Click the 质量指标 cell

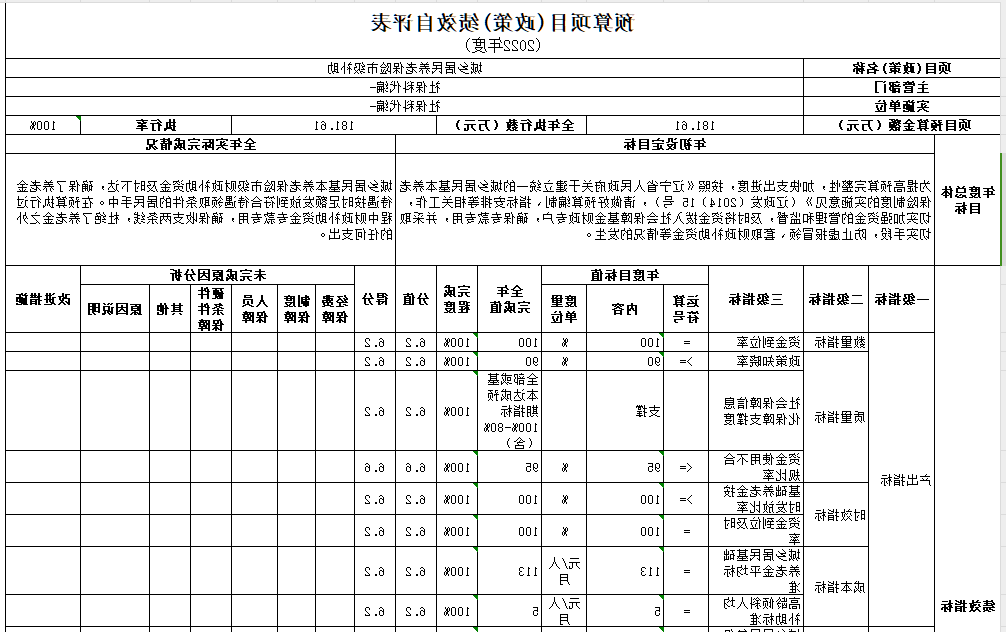(836, 417)
